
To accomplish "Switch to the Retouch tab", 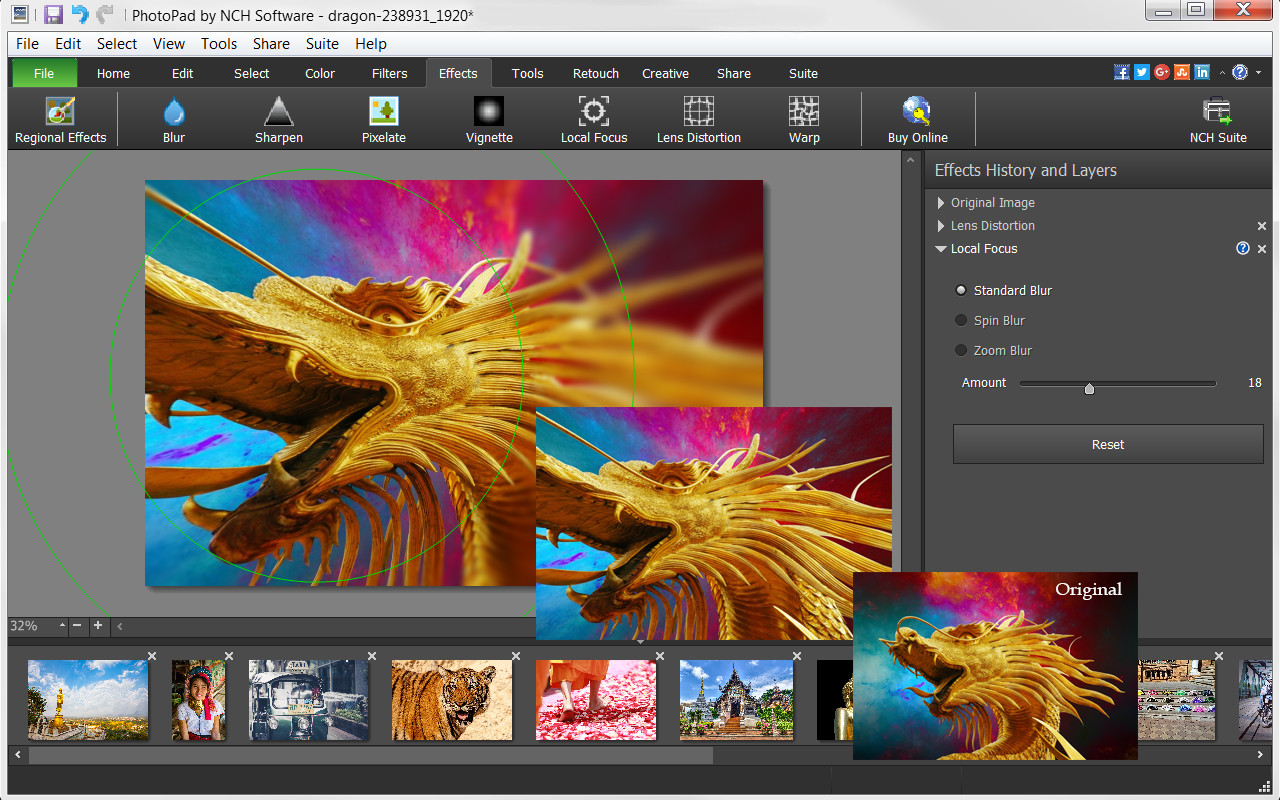I will (595, 73).
